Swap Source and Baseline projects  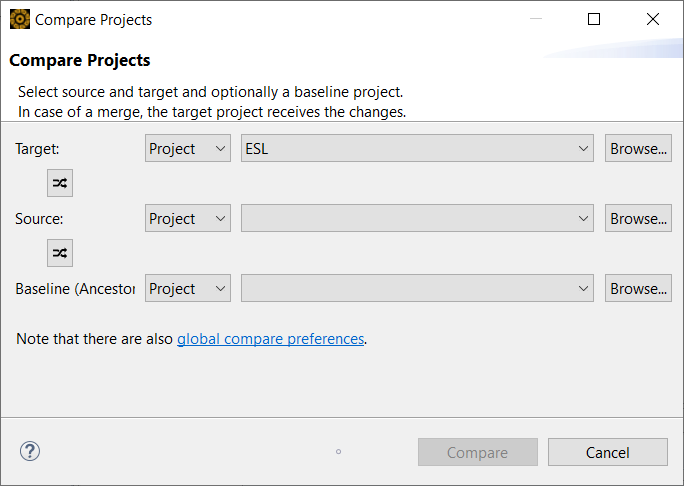point(60,253)
